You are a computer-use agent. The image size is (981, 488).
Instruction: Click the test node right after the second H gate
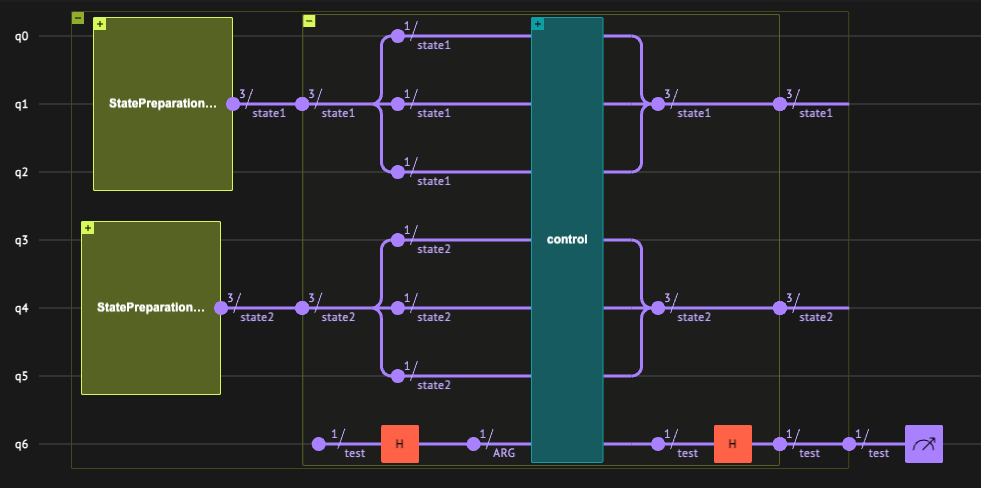[x=780, y=444]
